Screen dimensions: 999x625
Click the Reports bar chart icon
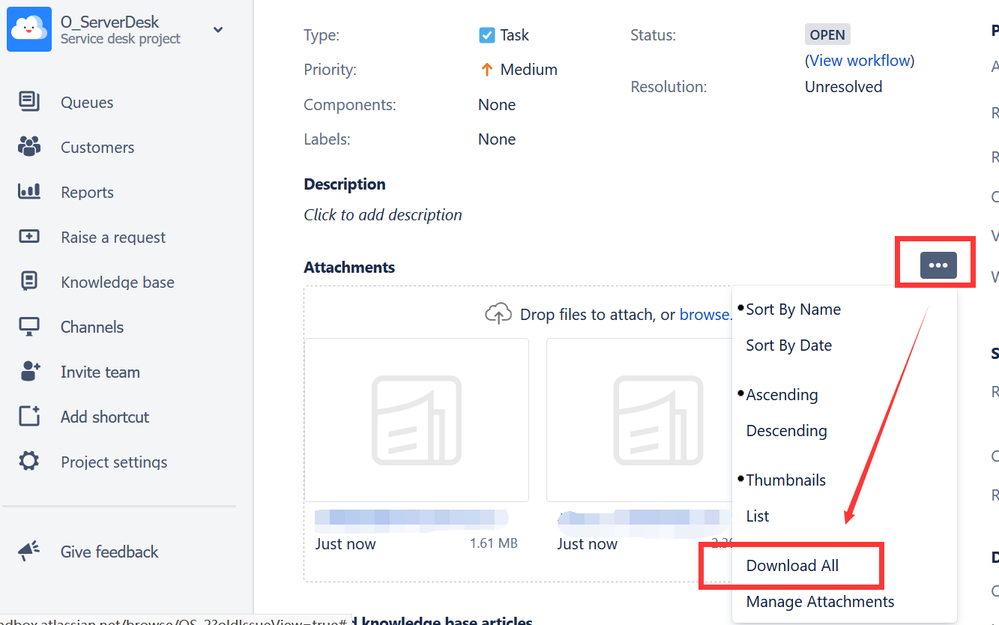click(x=29, y=191)
